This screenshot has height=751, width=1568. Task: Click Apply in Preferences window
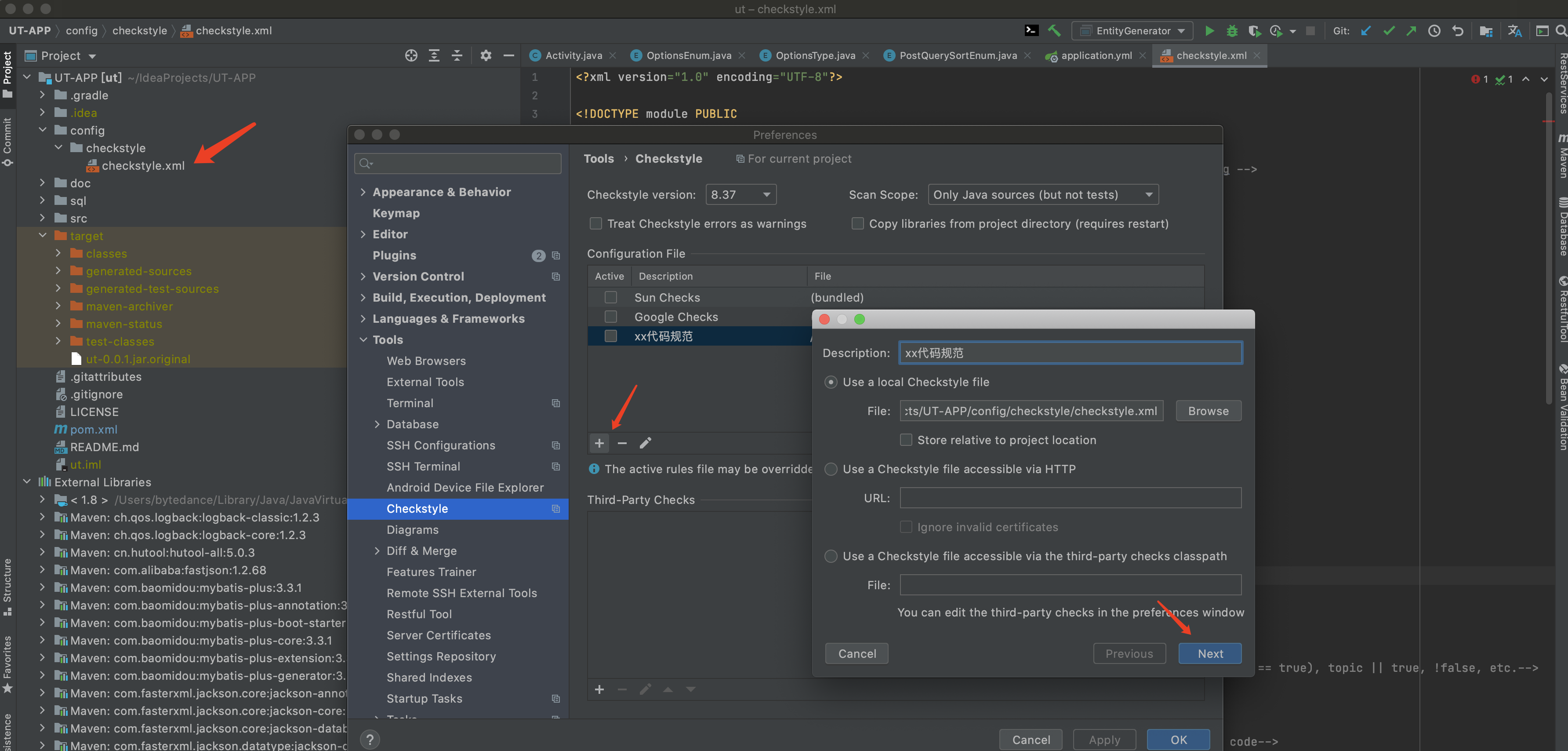tap(1104, 740)
